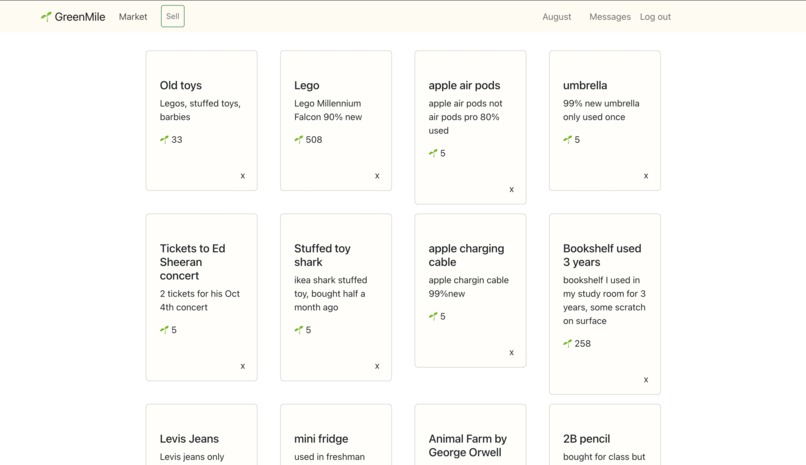806x465 pixels.
Task: Click the sprout icon next to 508
Action: click(x=299, y=139)
